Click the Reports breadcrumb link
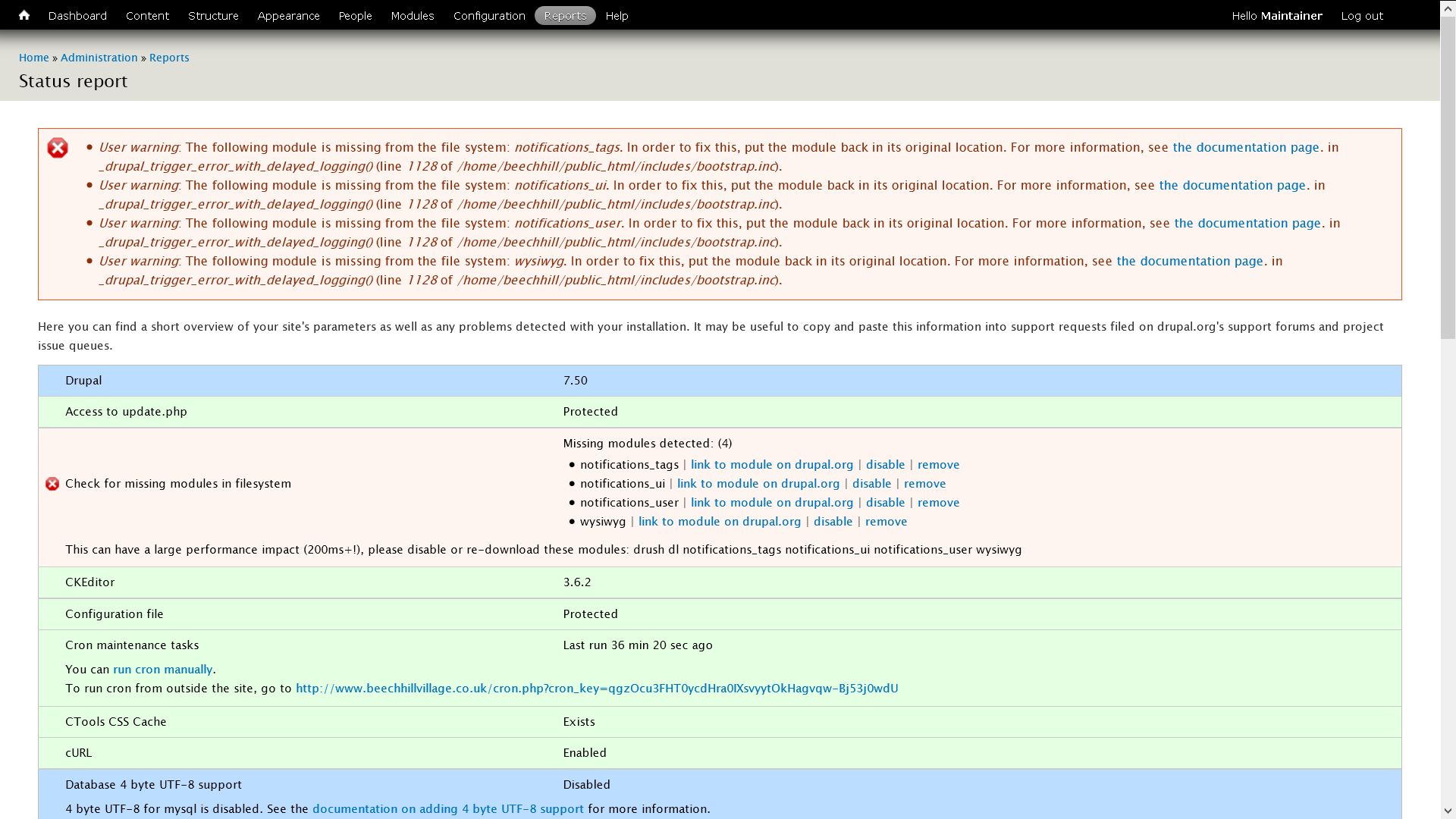 pyautogui.click(x=169, y=57)
